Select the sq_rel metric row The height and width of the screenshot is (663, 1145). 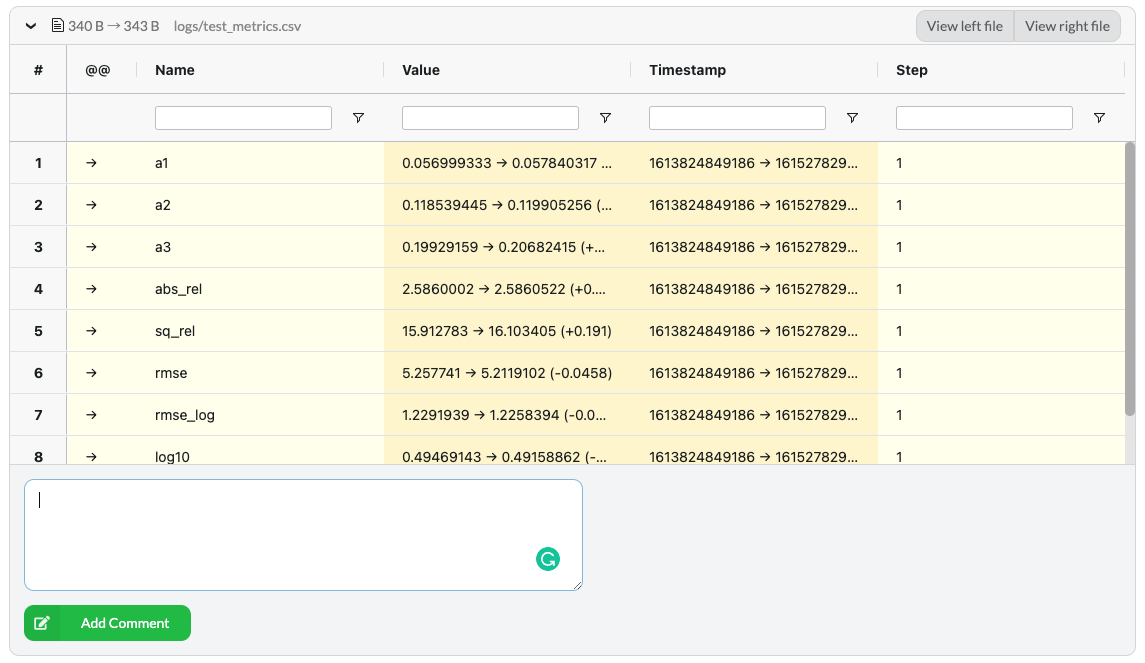click(500, 331)
